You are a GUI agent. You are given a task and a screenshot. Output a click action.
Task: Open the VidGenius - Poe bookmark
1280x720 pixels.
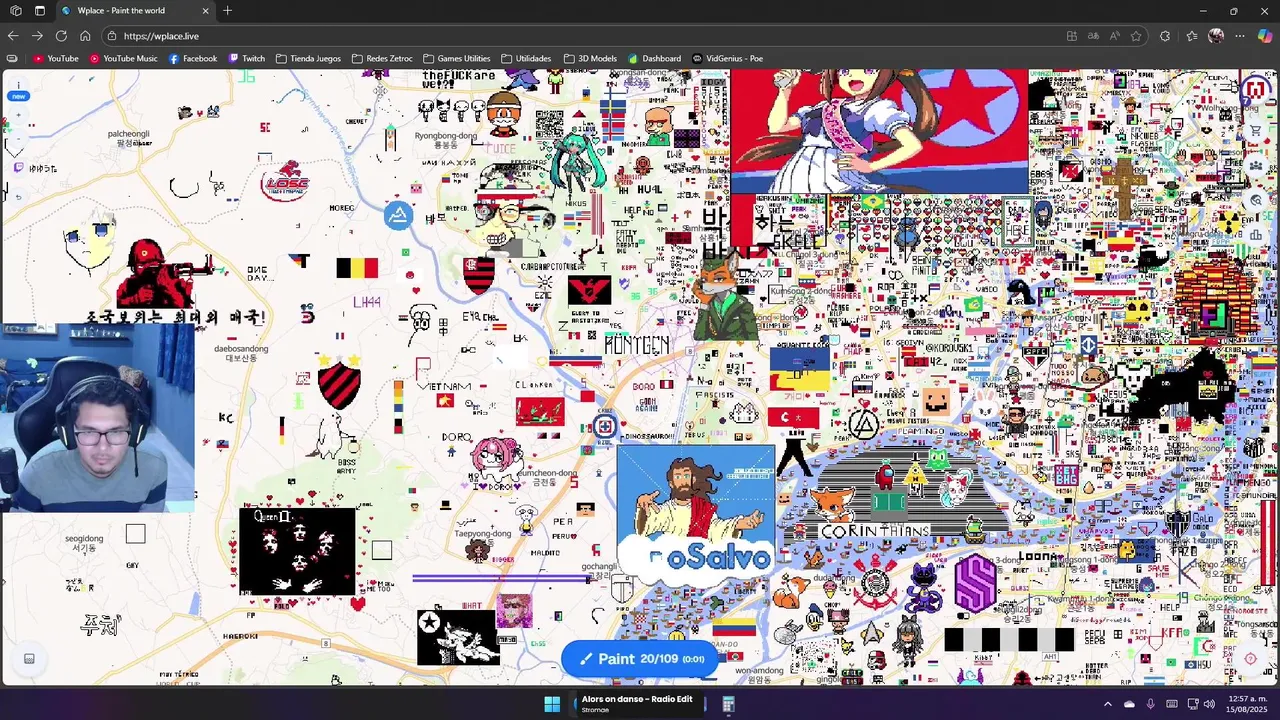(x=727, y=59)
